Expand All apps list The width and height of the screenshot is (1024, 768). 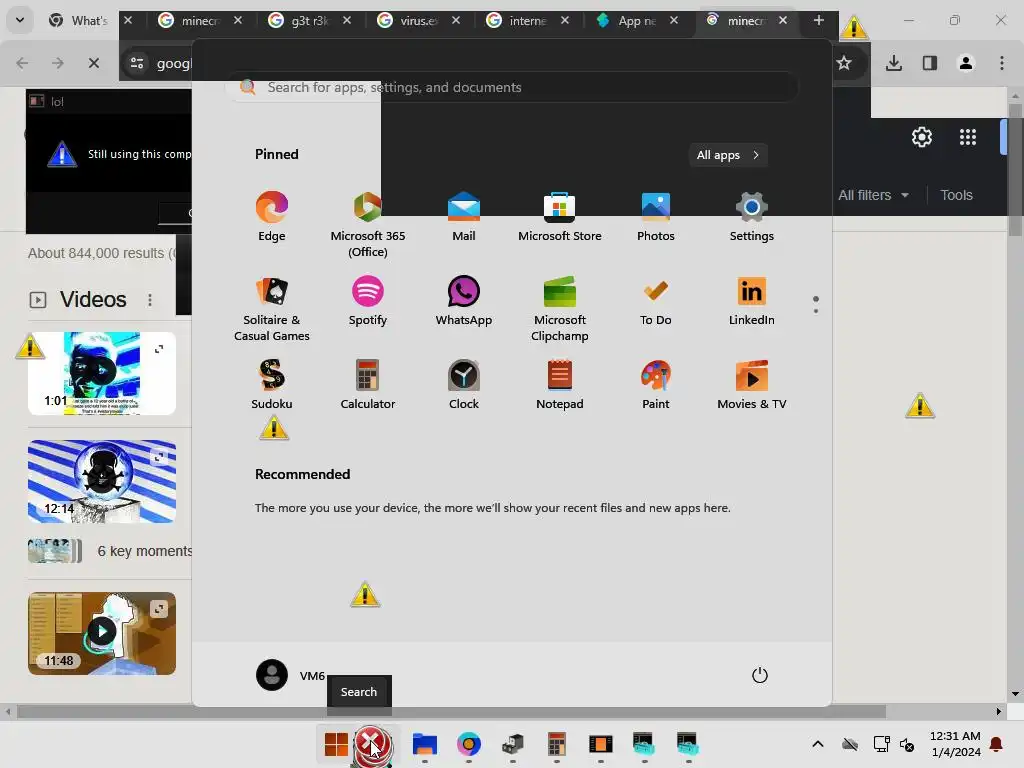(x=728, y=155)
